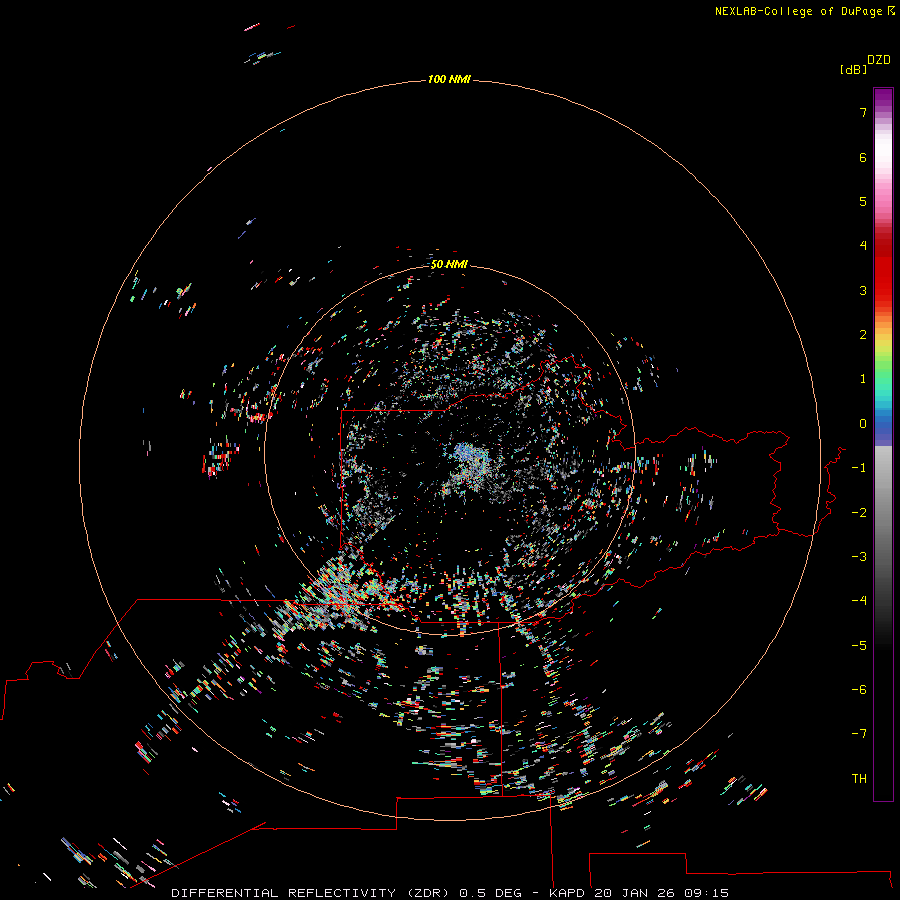Click the 6 dB scale value
This screenshot has height=900, width=900.
tap(863, 157)
